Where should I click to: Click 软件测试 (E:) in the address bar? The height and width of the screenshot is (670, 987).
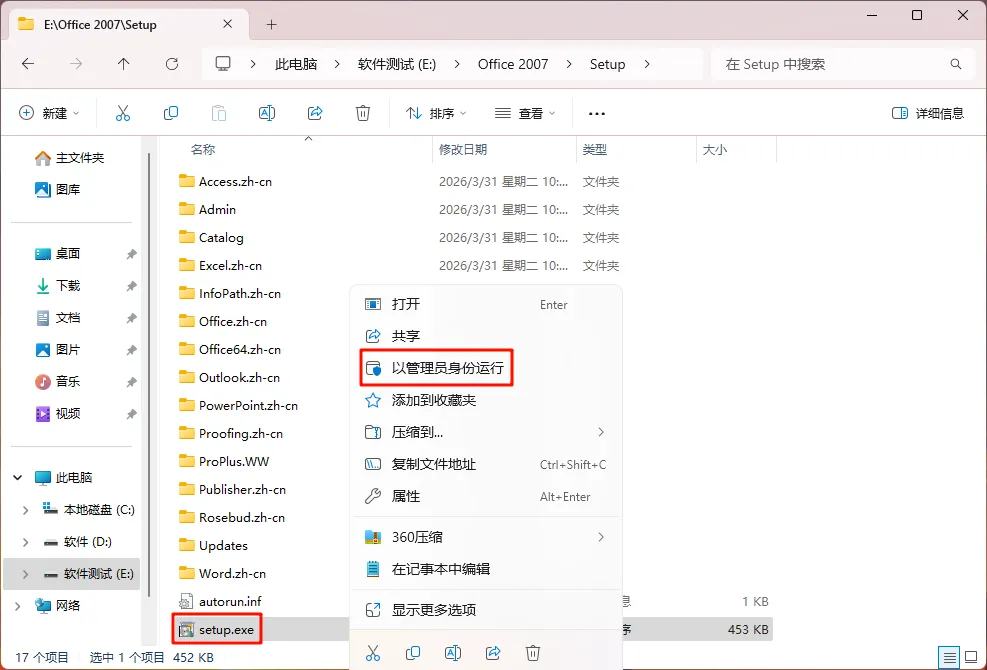click(397, 64)
